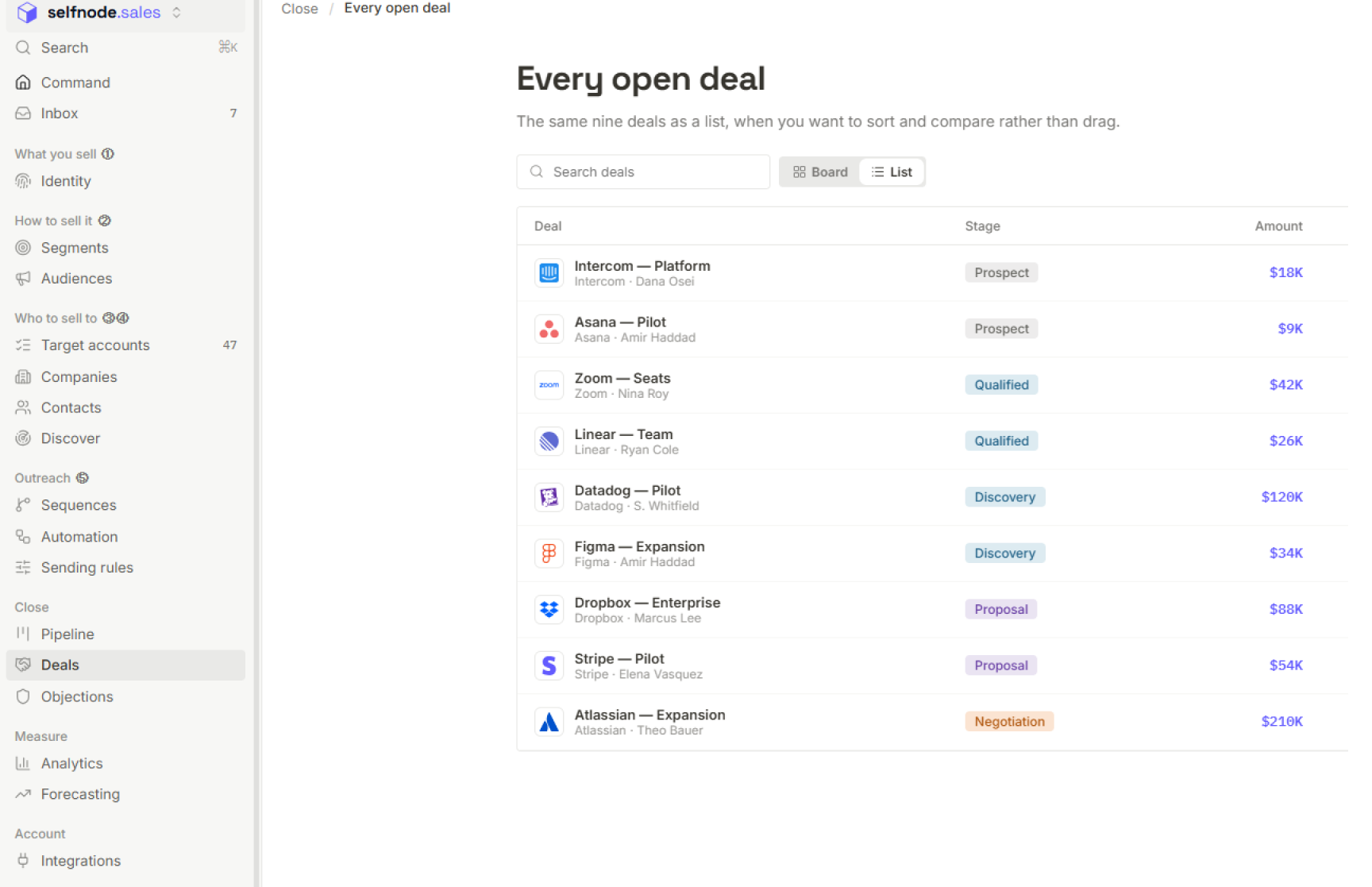This screenshot has width=1372, height=887.
Task: Open the Intercom logo thumbnail
Action: pyautogui.click(x=549, y=273)
